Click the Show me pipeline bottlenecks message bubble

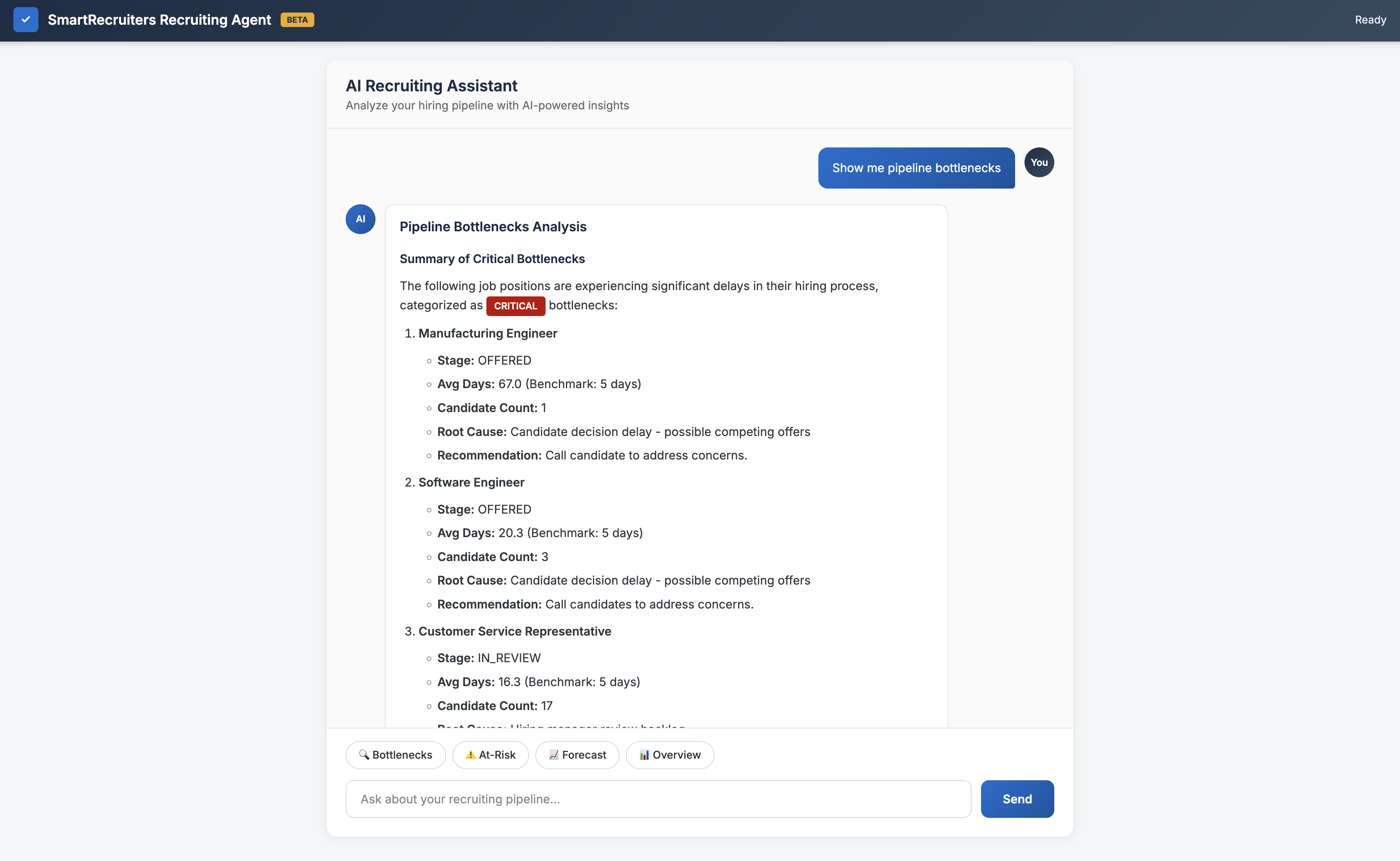click(x=916, y=168)
